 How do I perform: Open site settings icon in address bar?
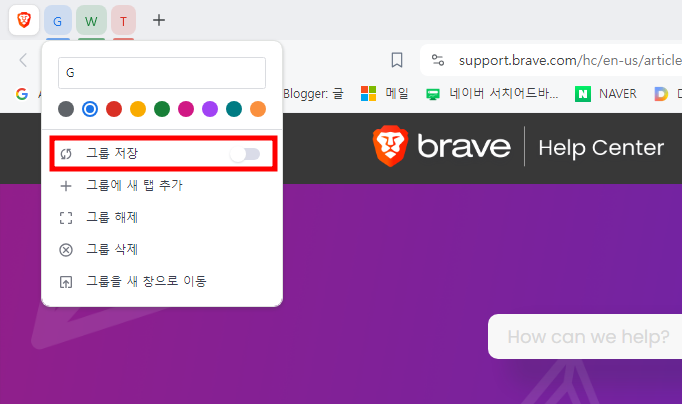438,60
